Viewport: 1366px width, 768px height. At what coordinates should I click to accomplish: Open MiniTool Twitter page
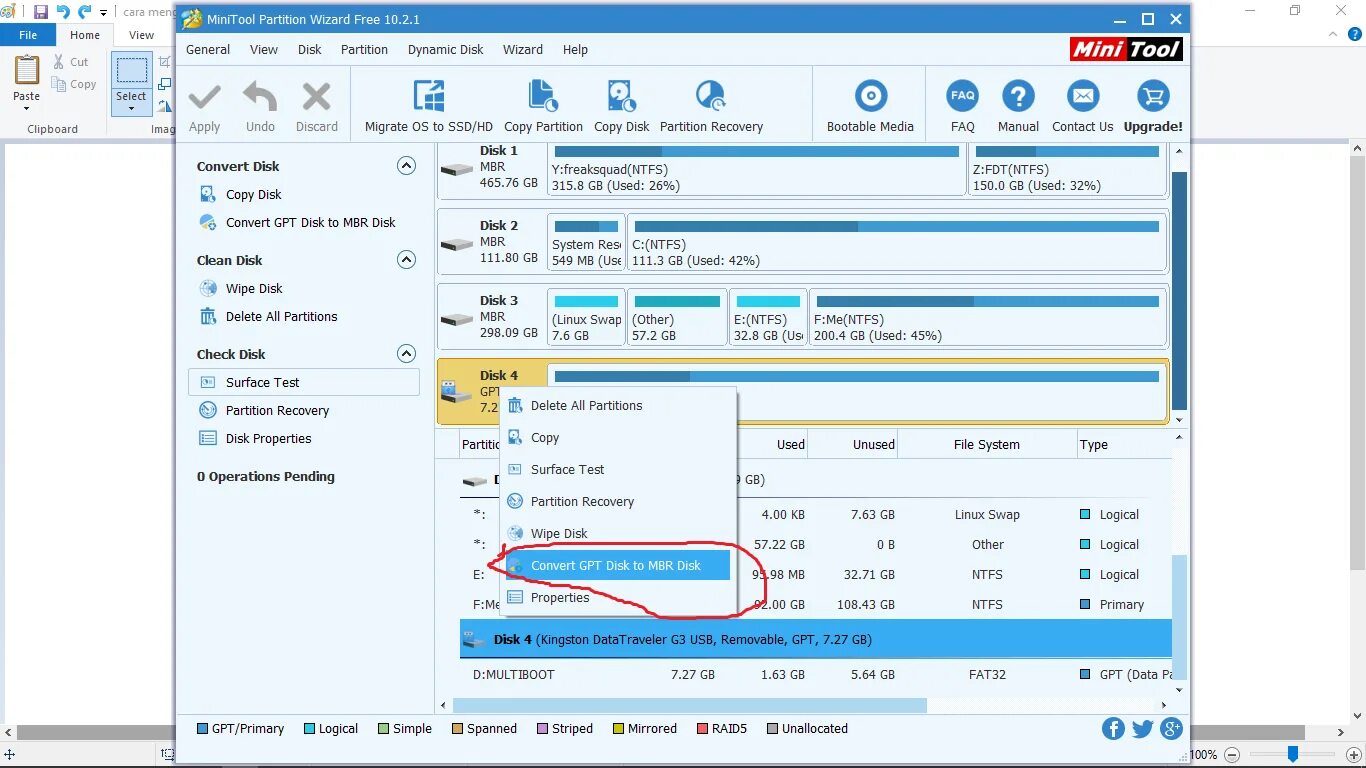[x=1143, y=729]
